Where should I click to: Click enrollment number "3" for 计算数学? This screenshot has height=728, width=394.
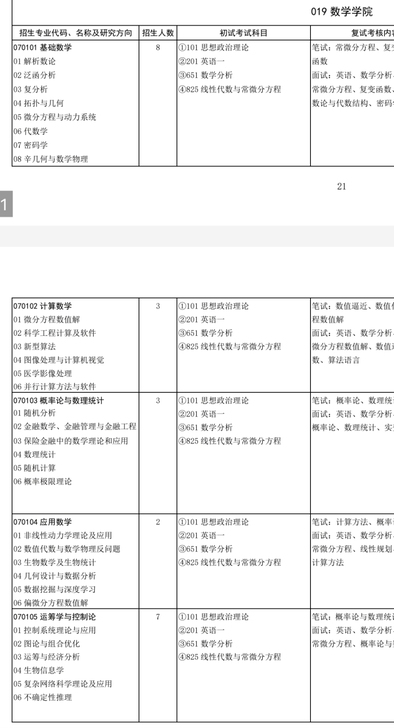click(x=158, y=306)
